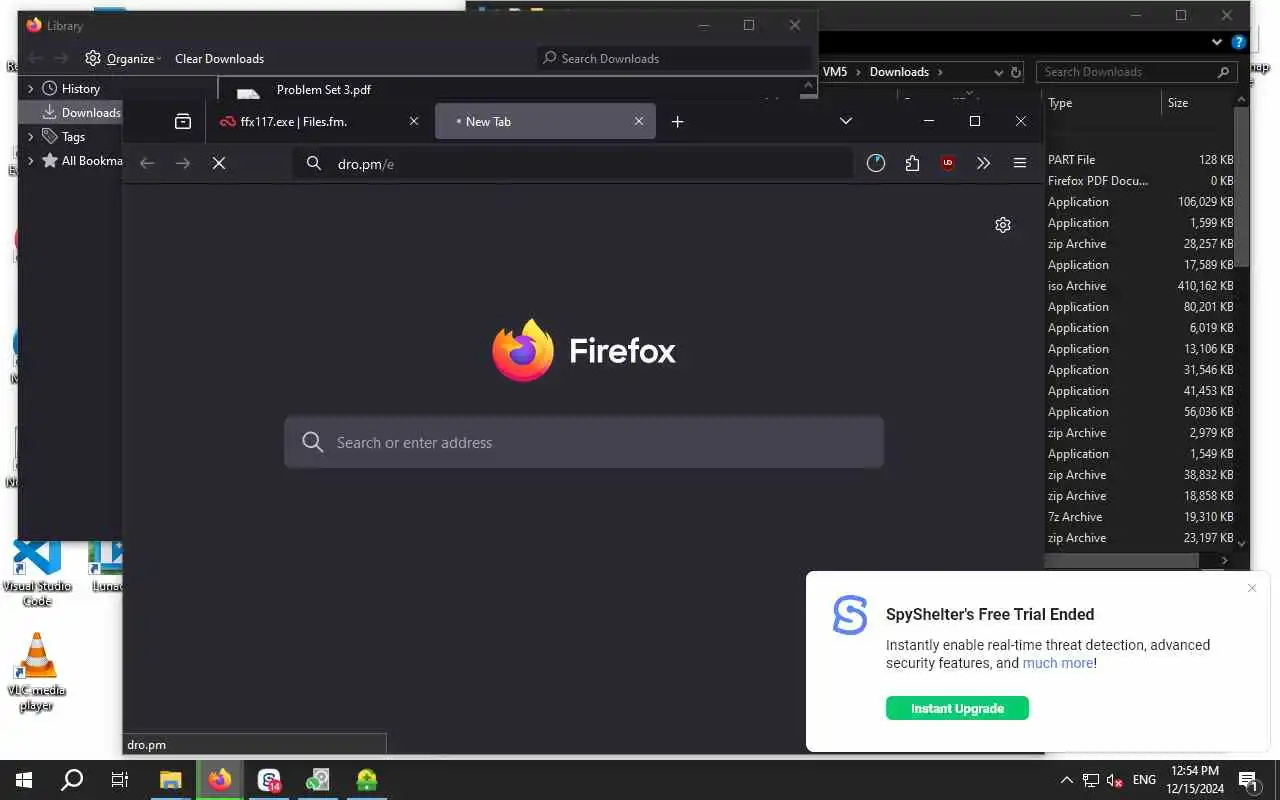Click the circular downloads progress icon
Screen dimensions: 1280x800
pyautogui.click(x=876, y=163)
